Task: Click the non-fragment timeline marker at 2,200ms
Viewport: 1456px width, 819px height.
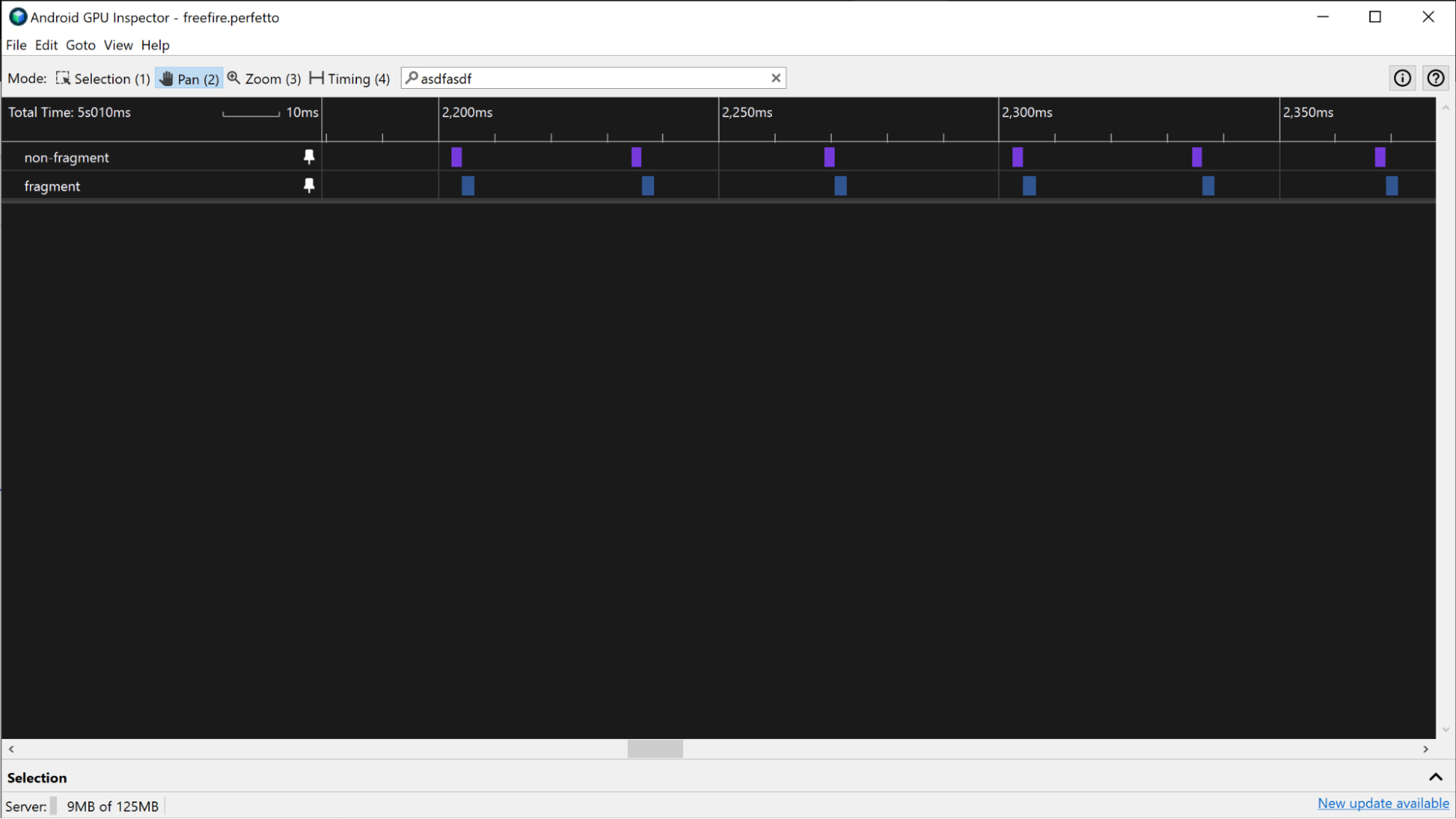Action: [456, 157]
